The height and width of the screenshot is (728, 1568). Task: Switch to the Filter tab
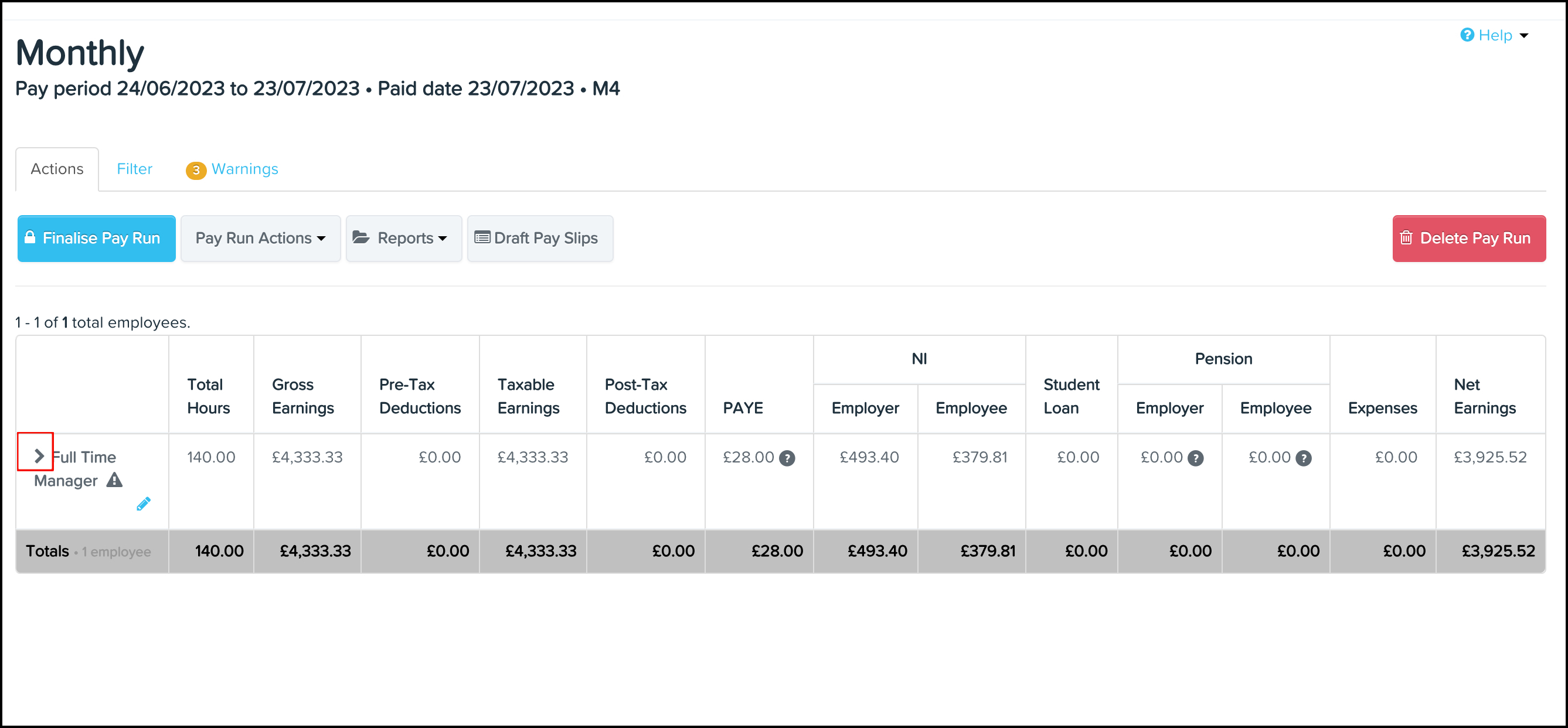click(x=134, y=169)
